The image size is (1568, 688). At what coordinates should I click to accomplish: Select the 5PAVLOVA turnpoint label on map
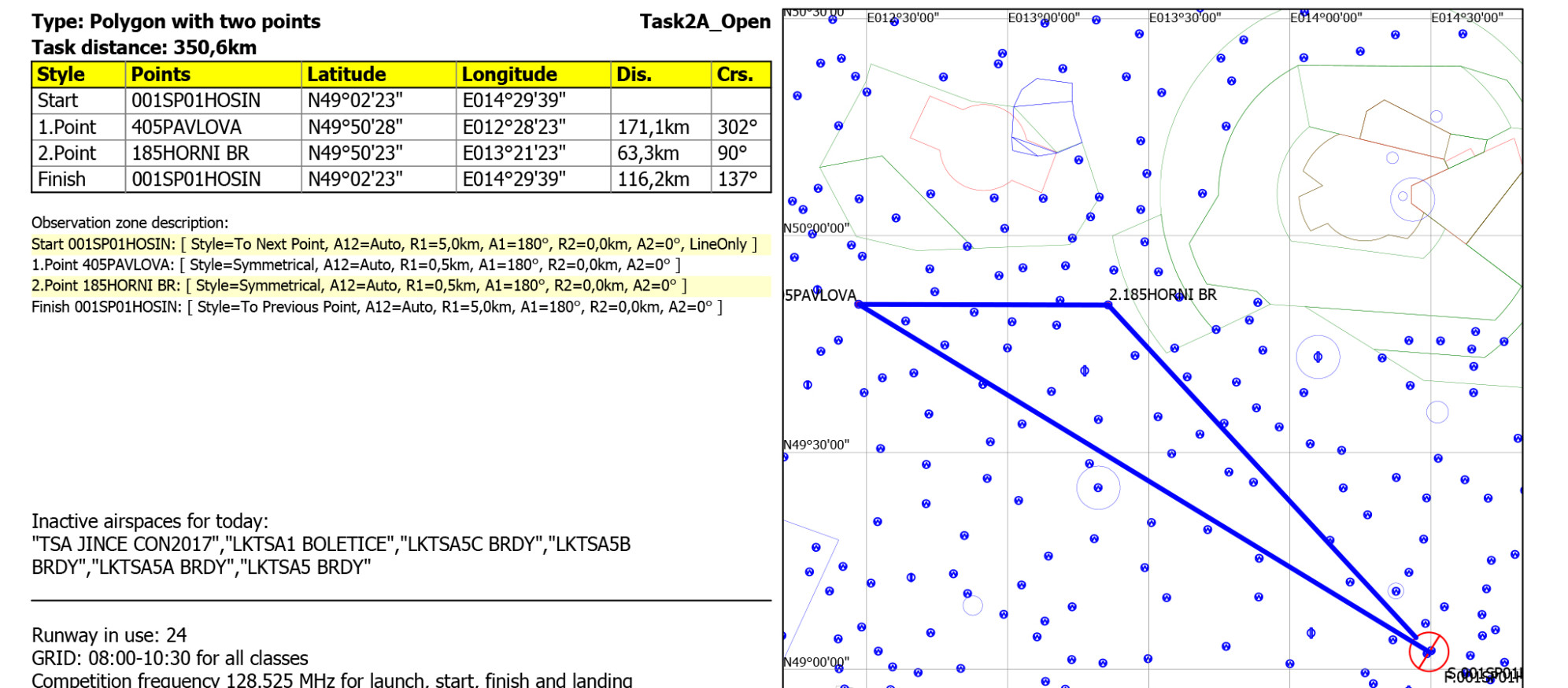[x=820, y=295]
